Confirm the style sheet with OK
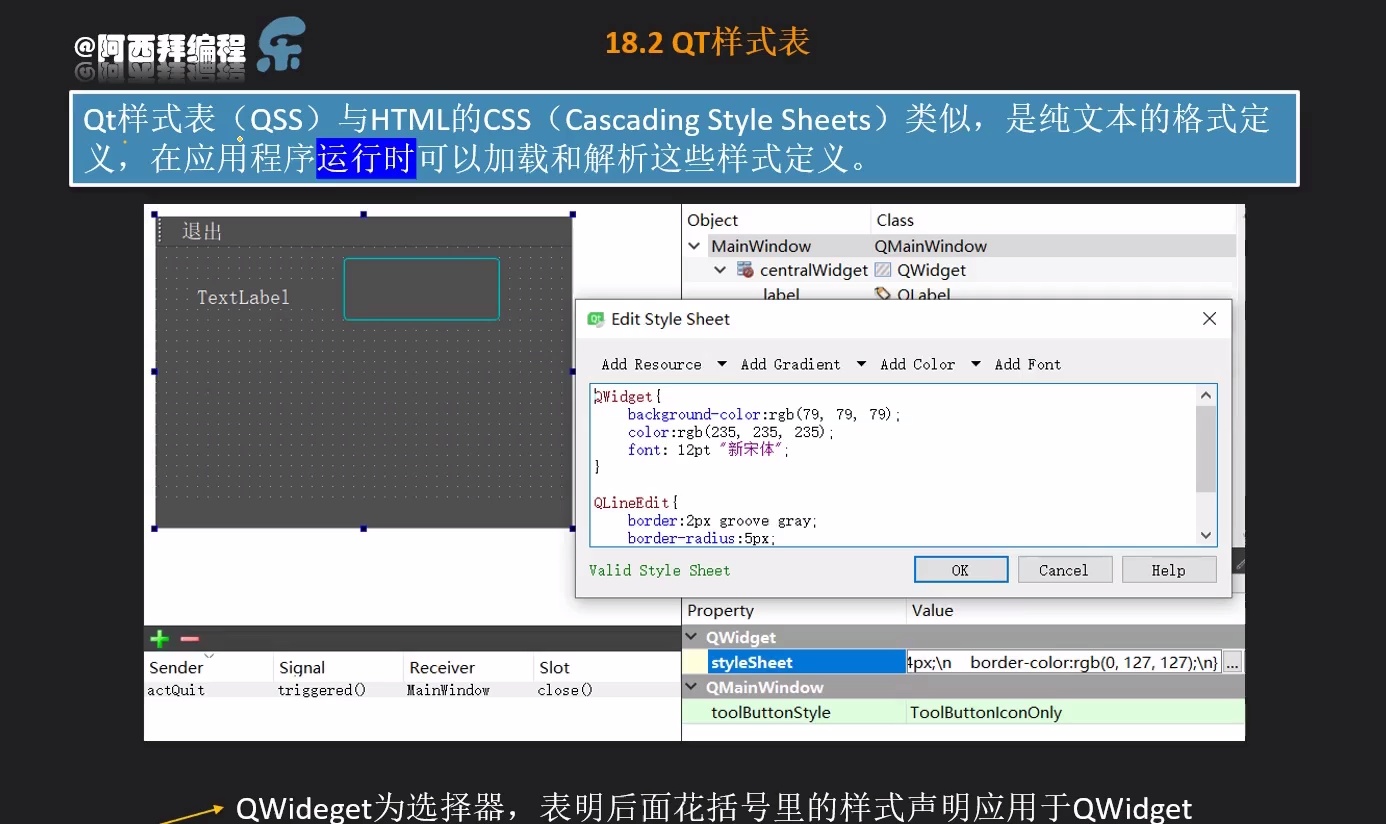1386x824 pixels. point(960,569)
